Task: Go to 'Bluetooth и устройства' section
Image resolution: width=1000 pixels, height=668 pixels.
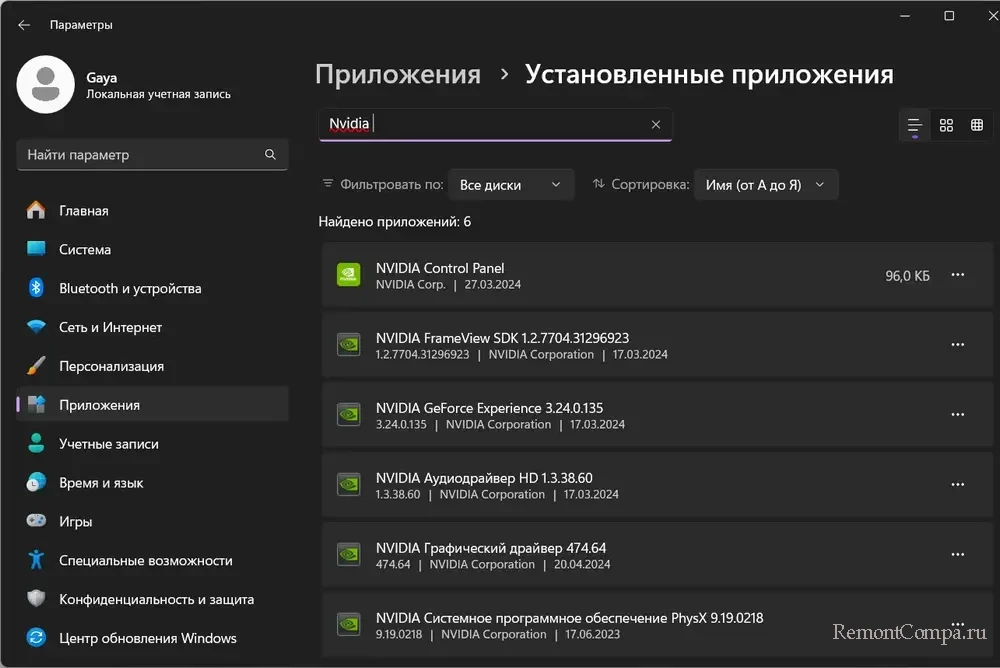Action: click(130, 289)
